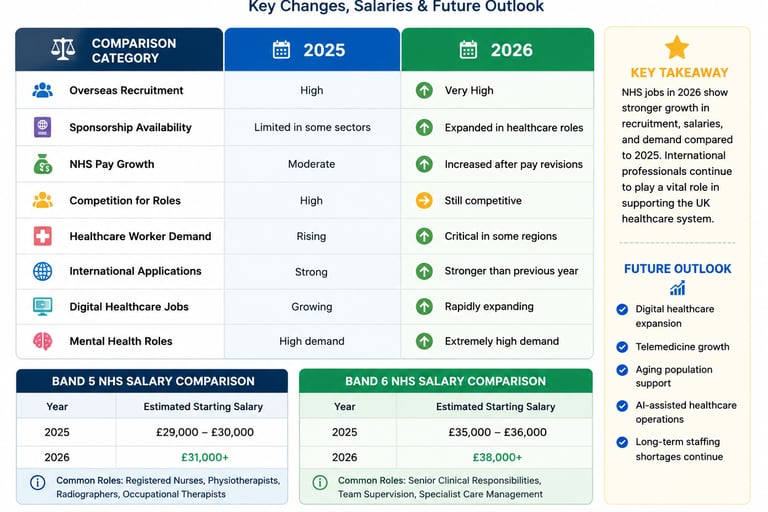Click the 'Moderate' cell for 2025 pay growth

point(312,164)
